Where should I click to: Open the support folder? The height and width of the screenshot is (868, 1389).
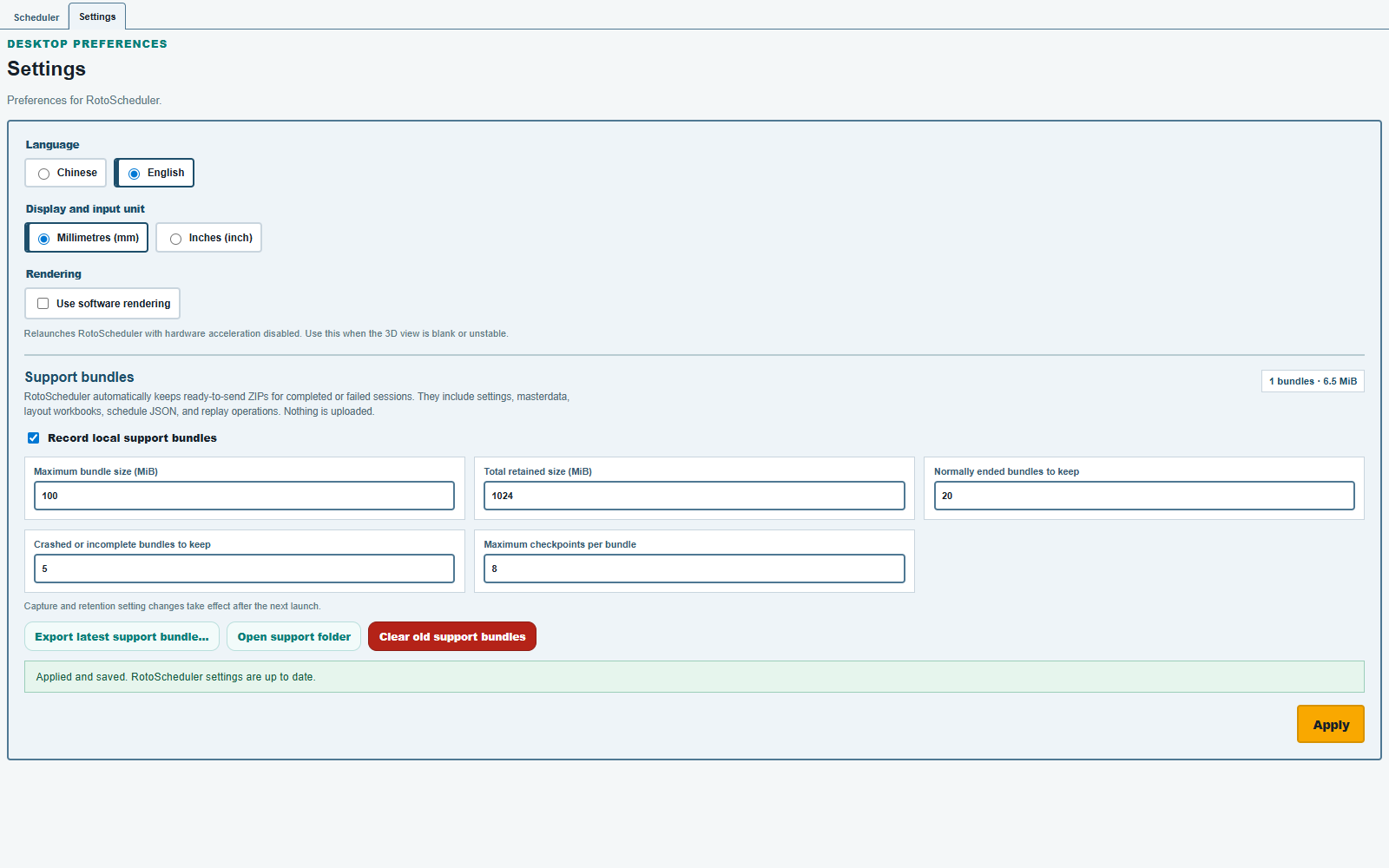pyautogui.click(x=294, y=636)
